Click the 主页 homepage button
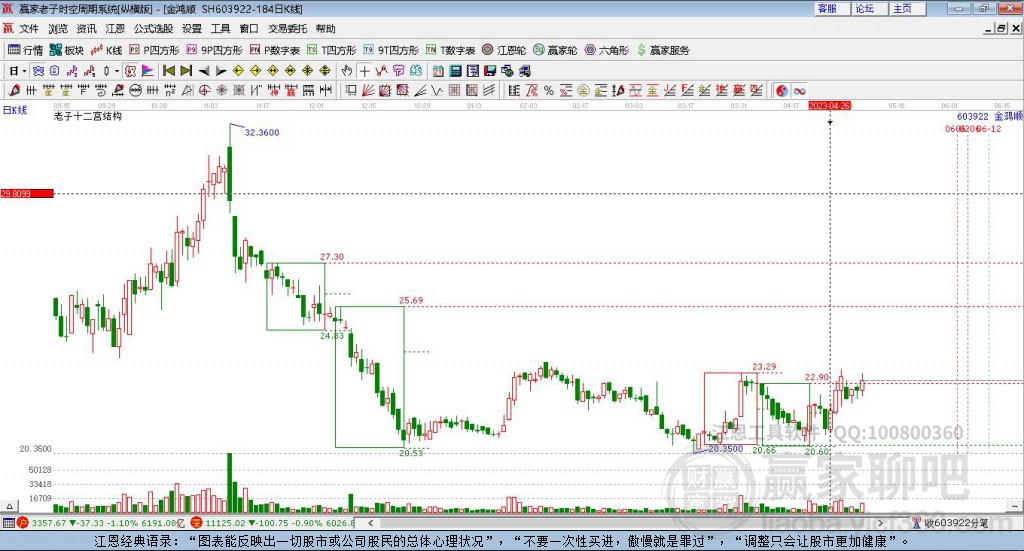Screen dimensions: 1024x551 pos(907,8)
